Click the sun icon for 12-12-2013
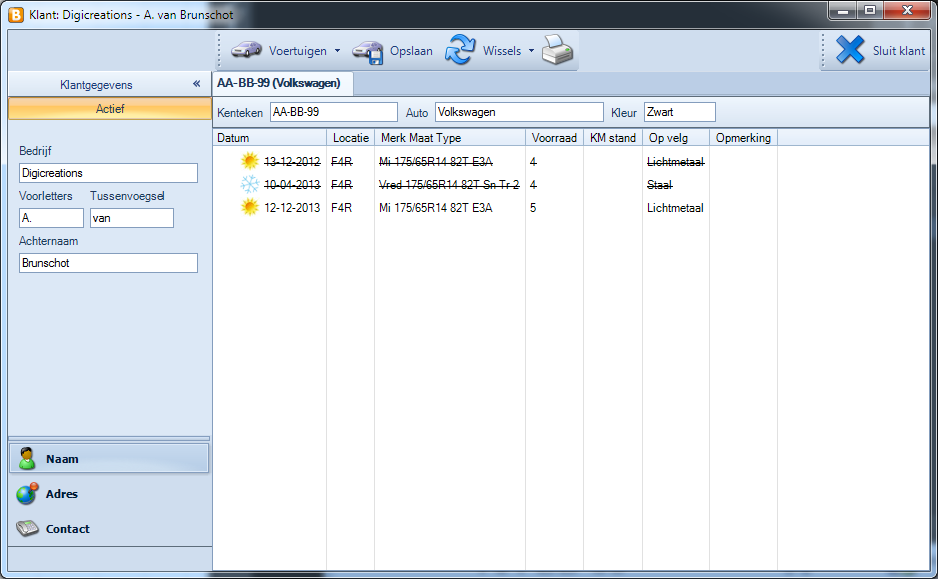 249,208
